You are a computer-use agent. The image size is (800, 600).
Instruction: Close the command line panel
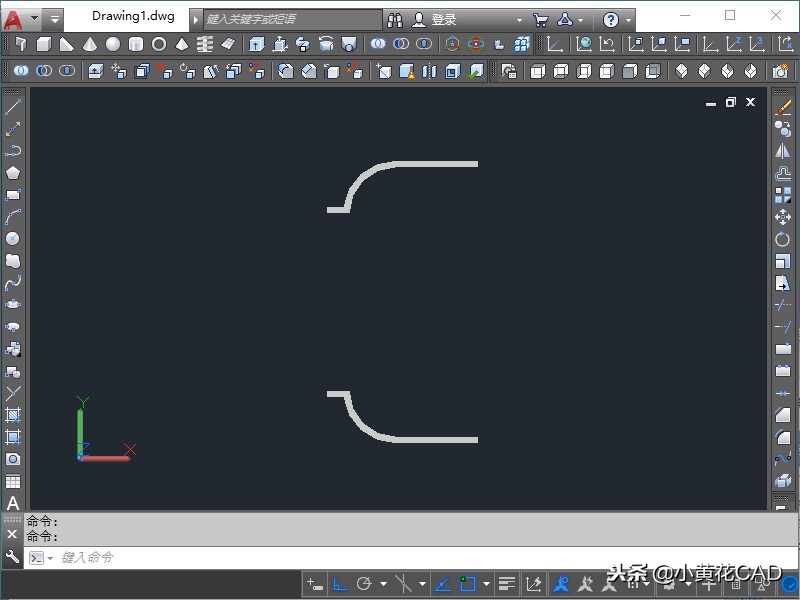13,535
